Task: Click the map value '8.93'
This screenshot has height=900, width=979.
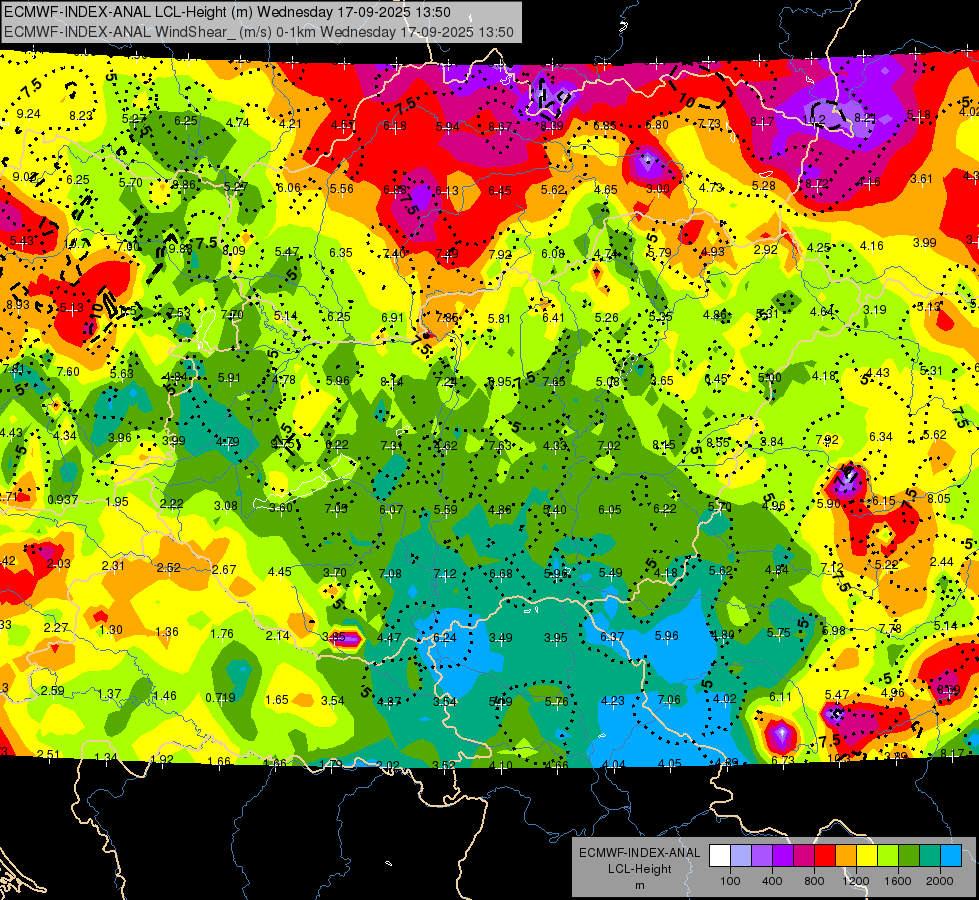Action: pos(17,305)
